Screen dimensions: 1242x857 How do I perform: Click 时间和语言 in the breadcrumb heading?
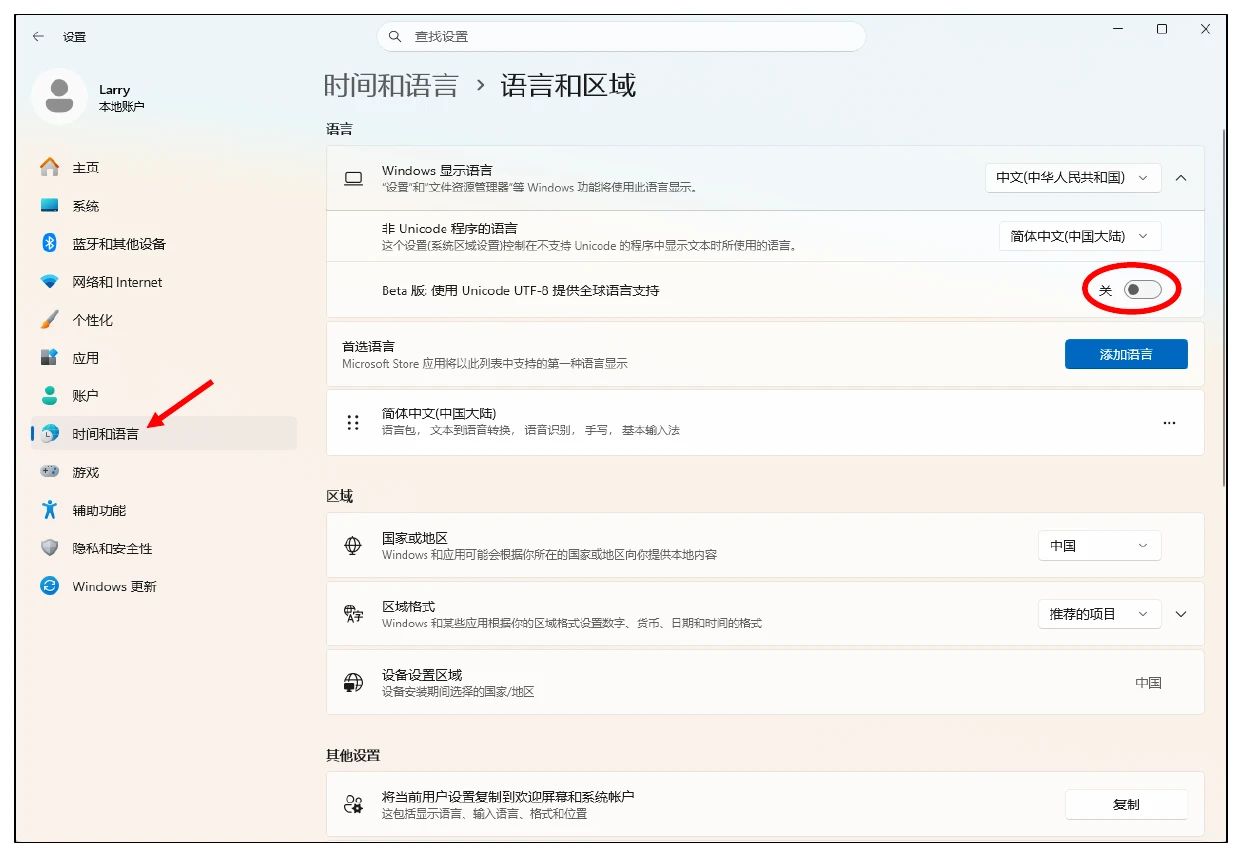[391, 86]
